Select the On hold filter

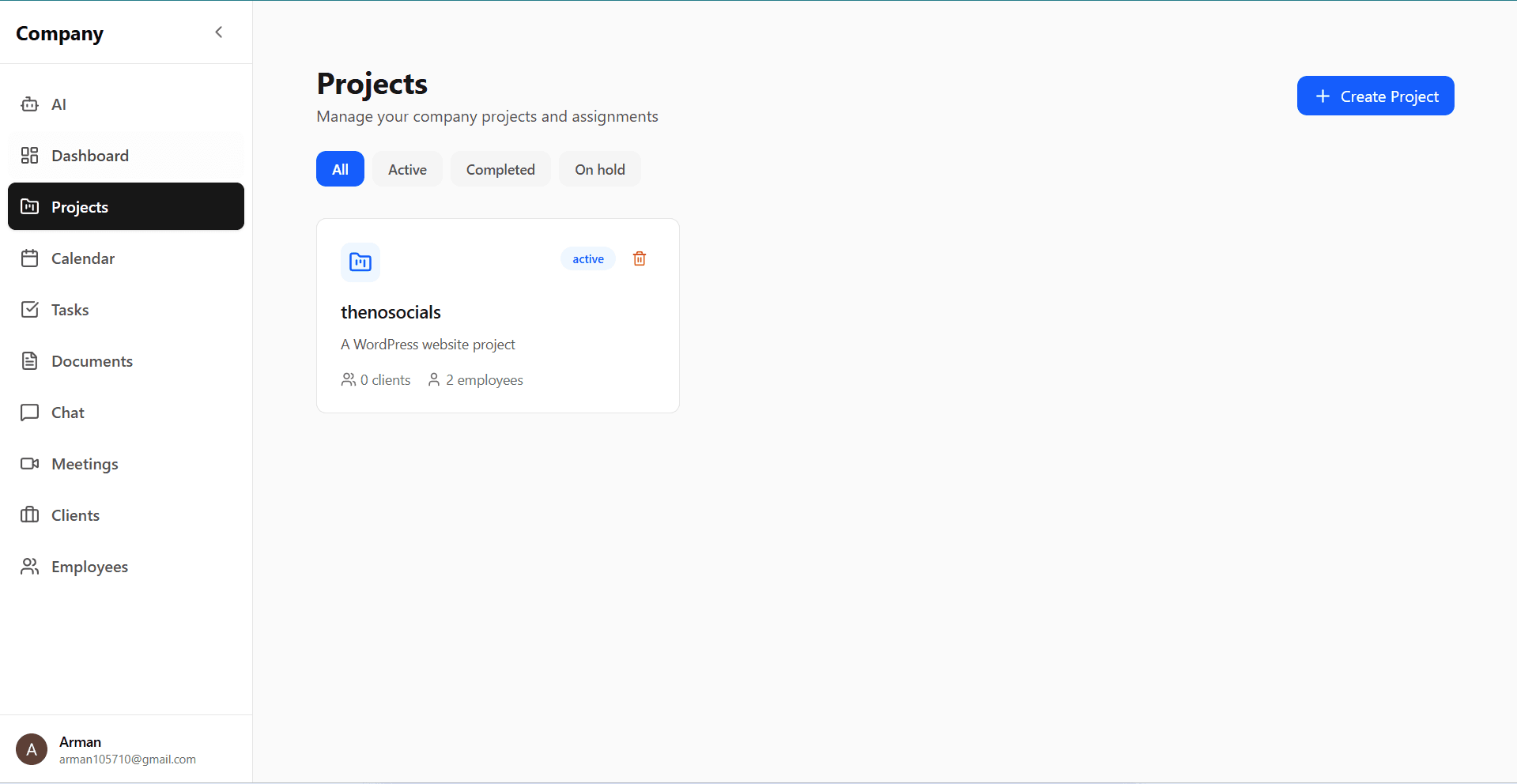(x=599, y=168)
